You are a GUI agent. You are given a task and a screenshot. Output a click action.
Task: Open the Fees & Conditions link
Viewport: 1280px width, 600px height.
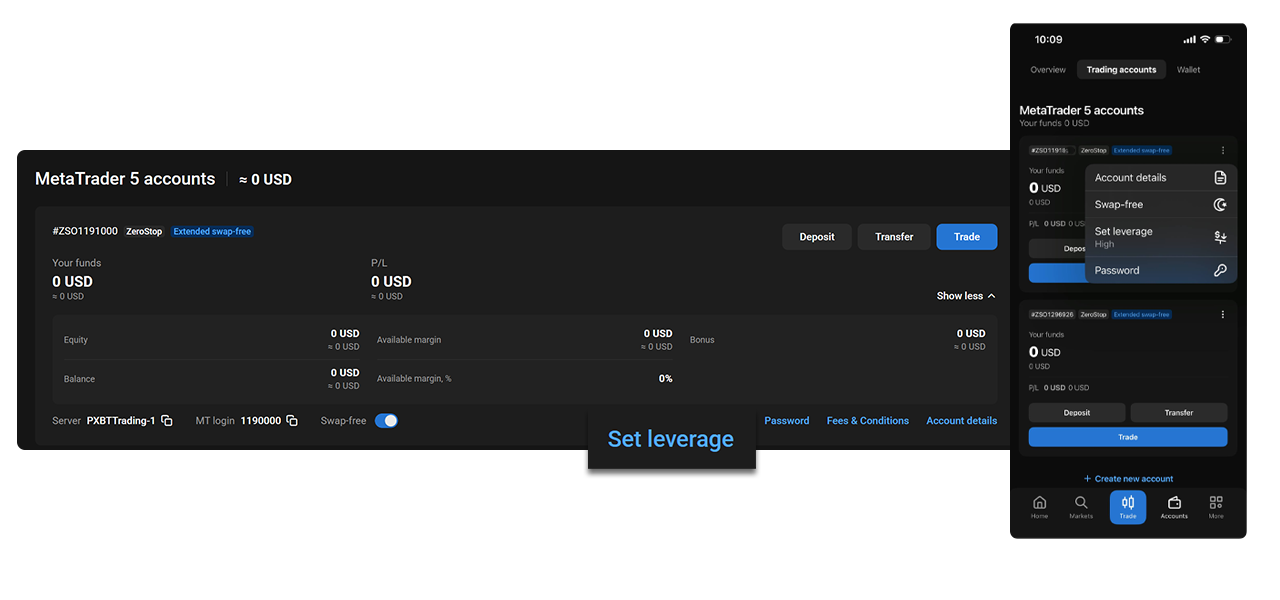(868, 421)
